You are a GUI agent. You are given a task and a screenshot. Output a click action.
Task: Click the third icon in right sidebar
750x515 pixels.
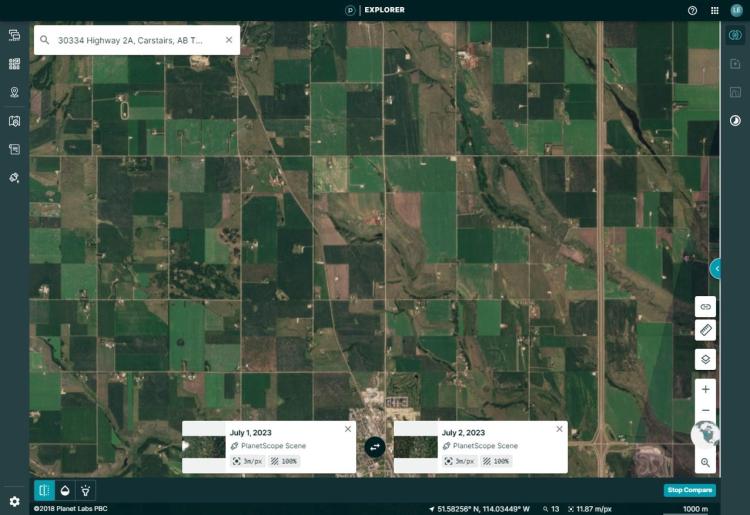(x=735, y=92)
